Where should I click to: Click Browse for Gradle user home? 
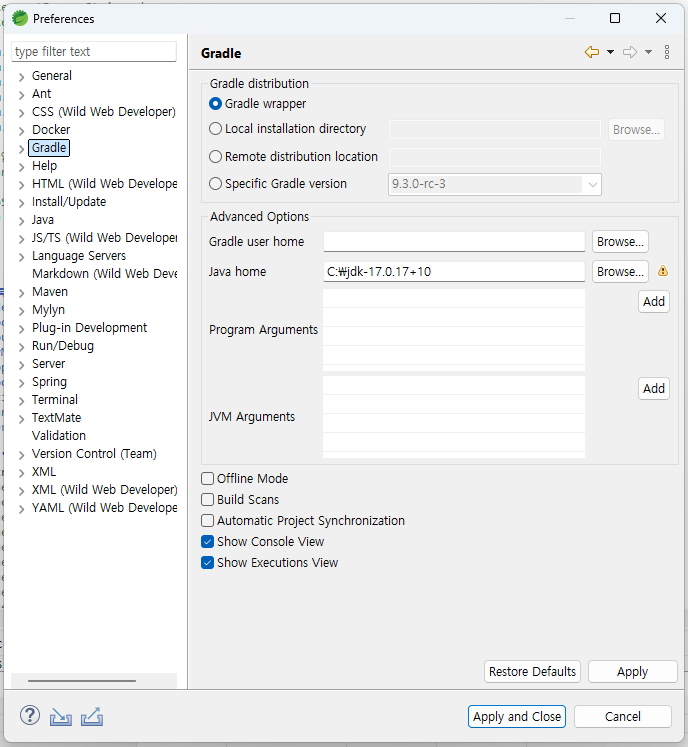click(620, 242)
